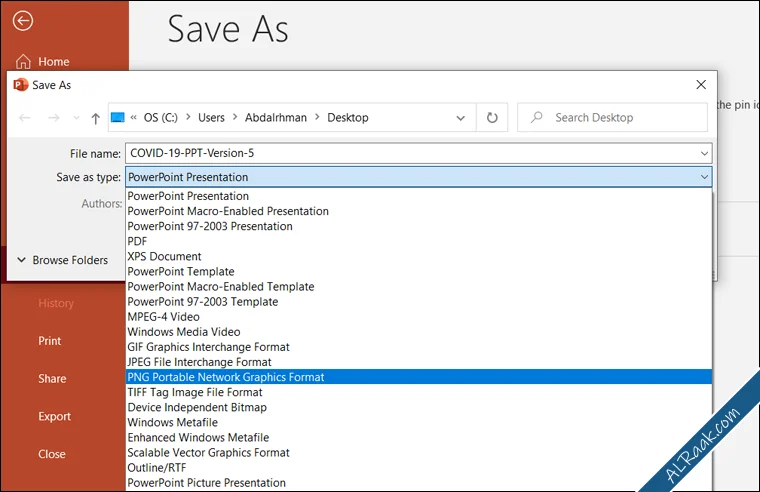Pick TIFF Tag Image File Format
760x492 pixels.
pos(419,392)
